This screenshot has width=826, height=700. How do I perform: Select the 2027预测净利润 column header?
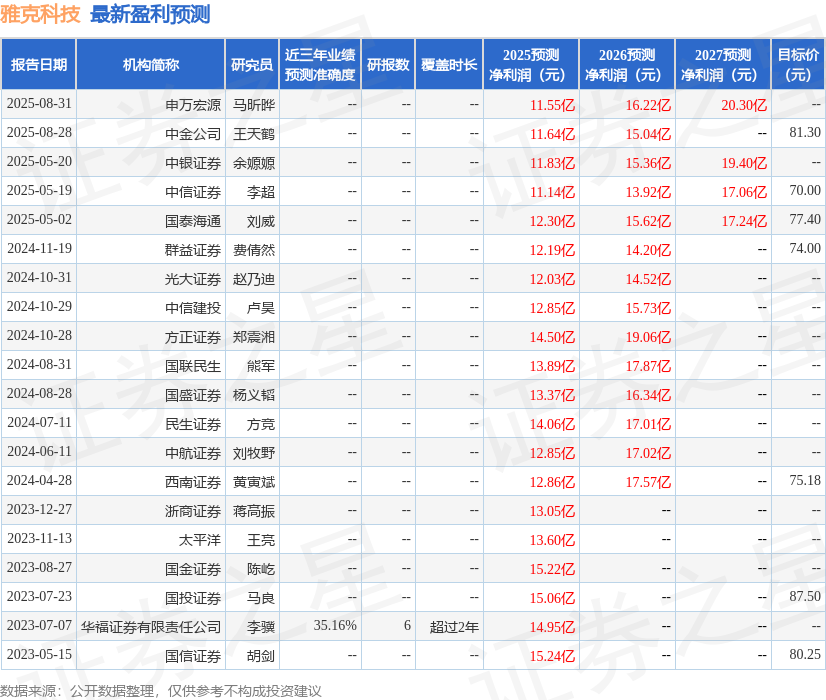tap(723, 64)
